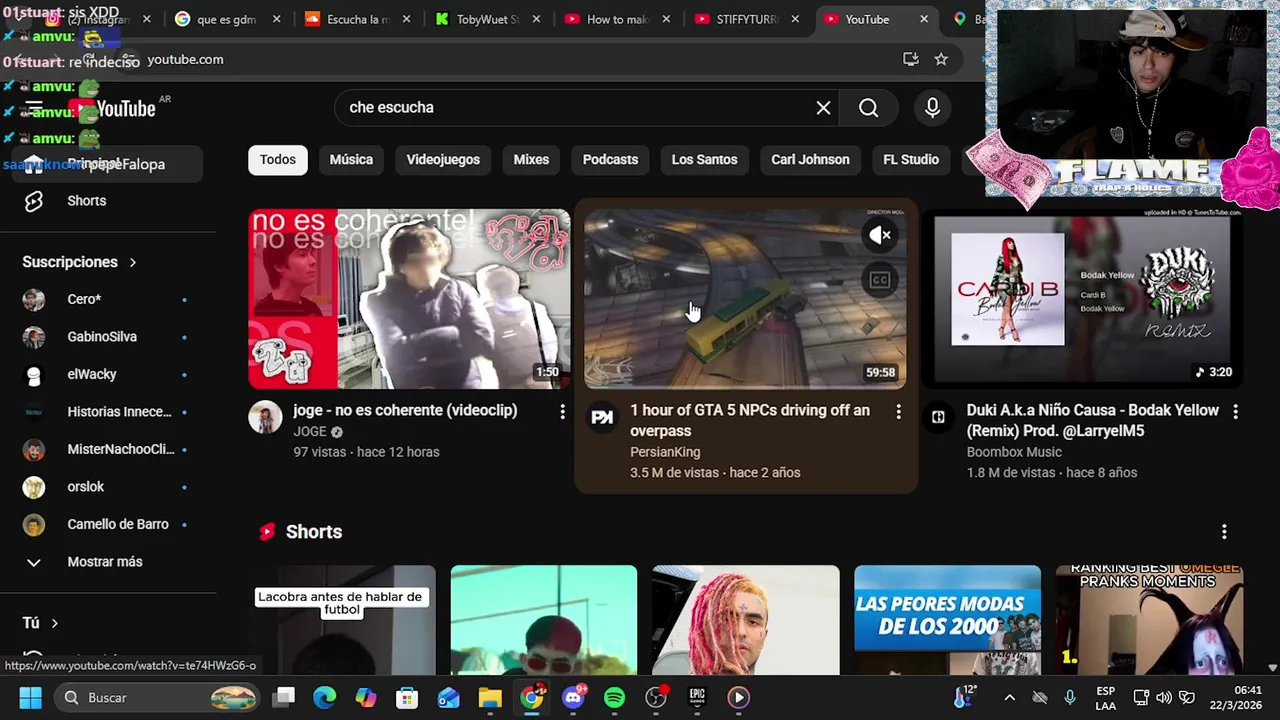Screen dimensions: 1280x720
Task: Open the joge 'no es coherente' thumbnail
Action: click(x=409, y=298)
